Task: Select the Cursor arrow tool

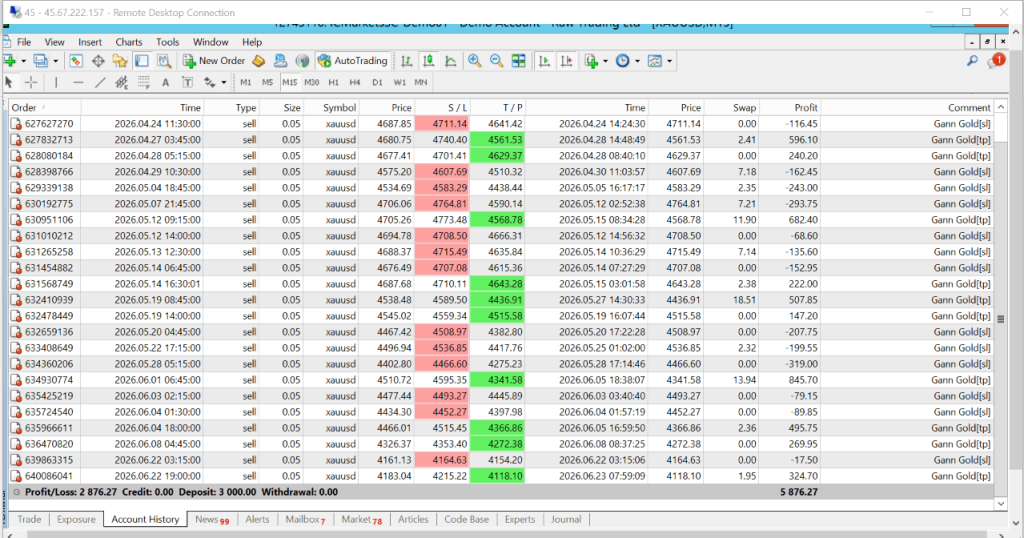Action: 9,82
